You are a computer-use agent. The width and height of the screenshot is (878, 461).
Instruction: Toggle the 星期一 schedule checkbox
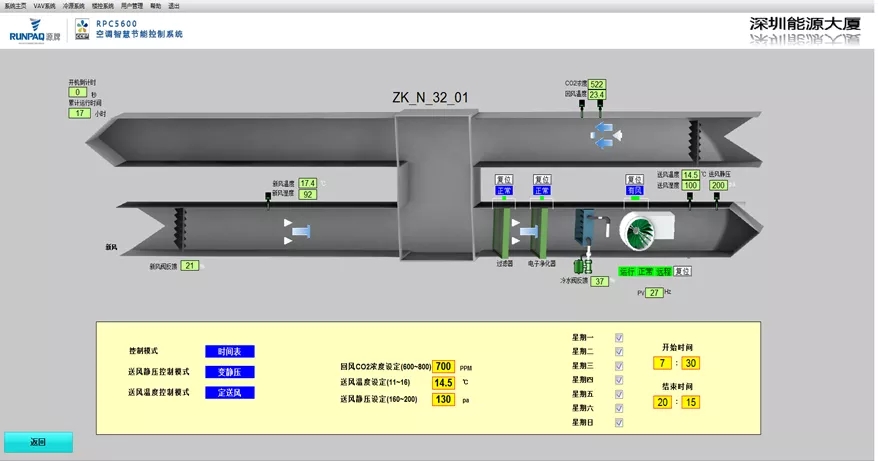click(619, 338)
